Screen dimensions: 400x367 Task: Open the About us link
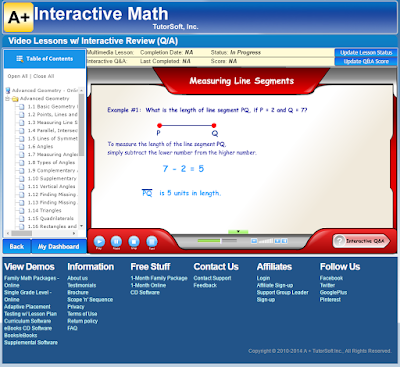click(x=77, y=278)
